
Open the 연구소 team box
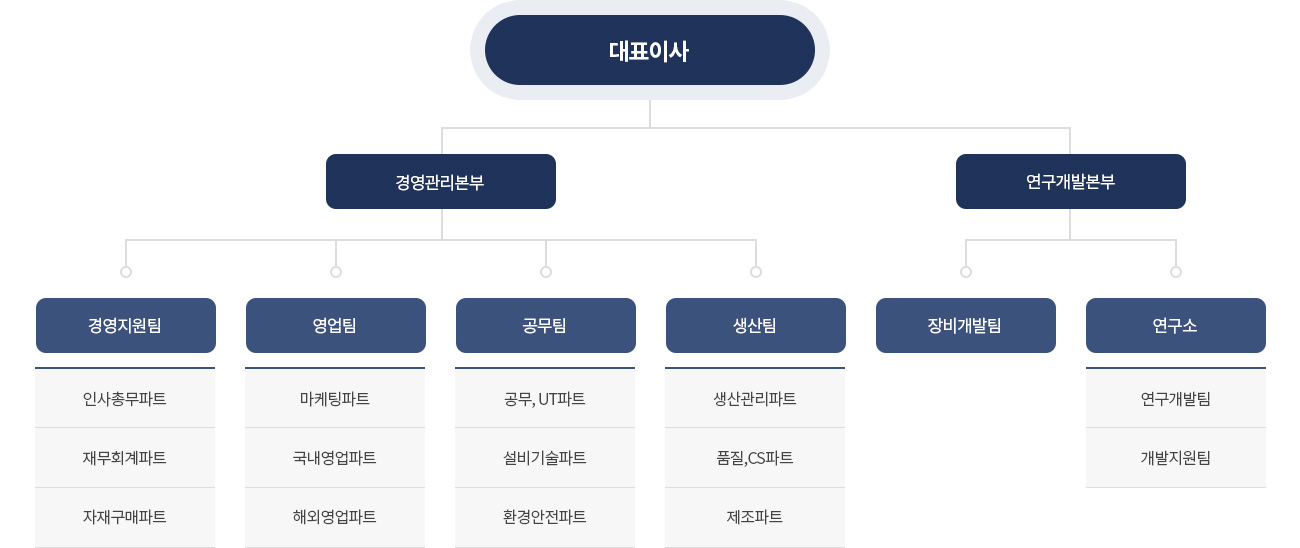point(1176,325)
